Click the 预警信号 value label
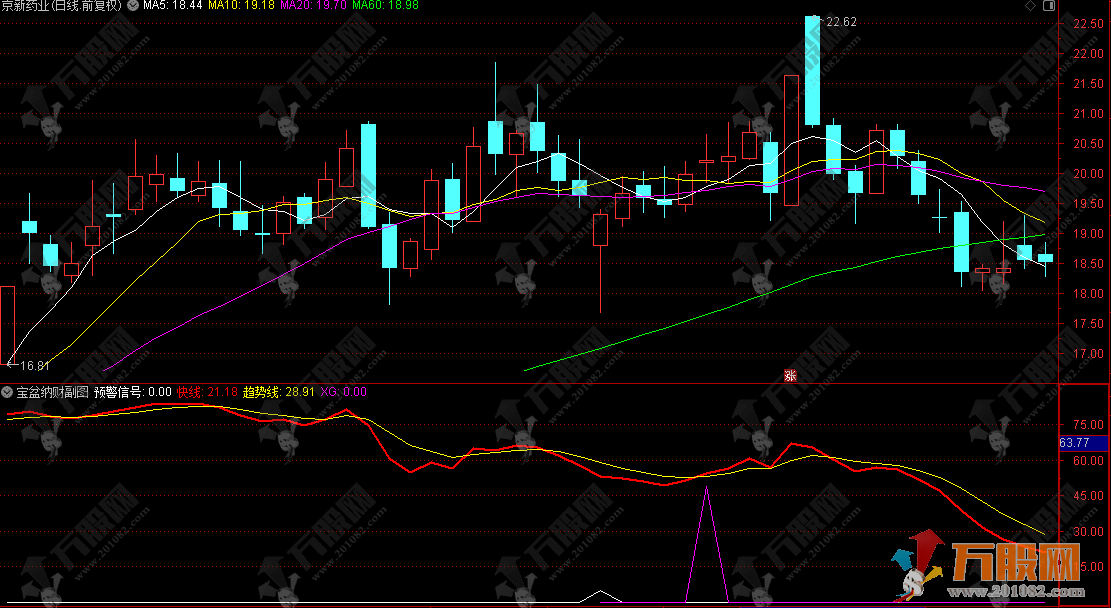 tap(133, 392)
